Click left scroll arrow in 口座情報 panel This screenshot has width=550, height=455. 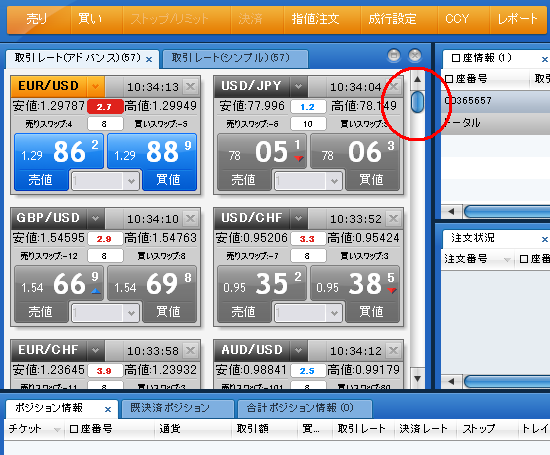(x=451, y=212)
